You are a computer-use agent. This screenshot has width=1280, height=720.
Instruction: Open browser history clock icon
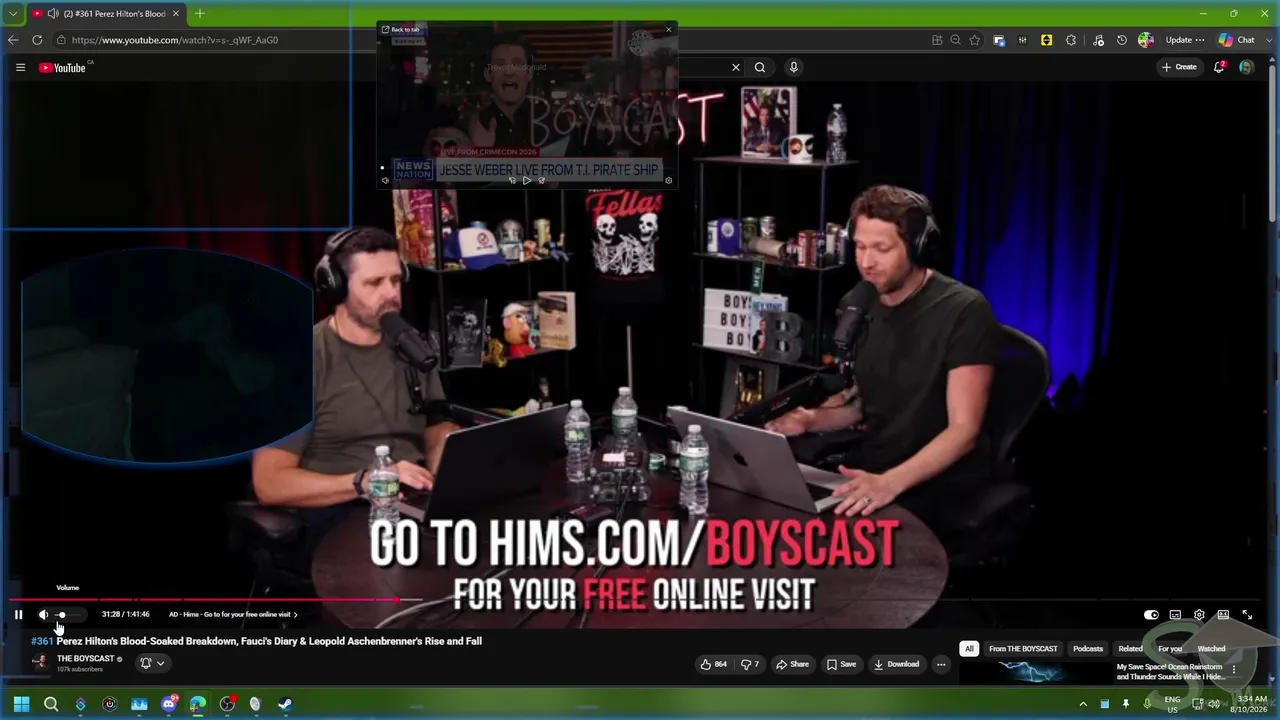1122,40
